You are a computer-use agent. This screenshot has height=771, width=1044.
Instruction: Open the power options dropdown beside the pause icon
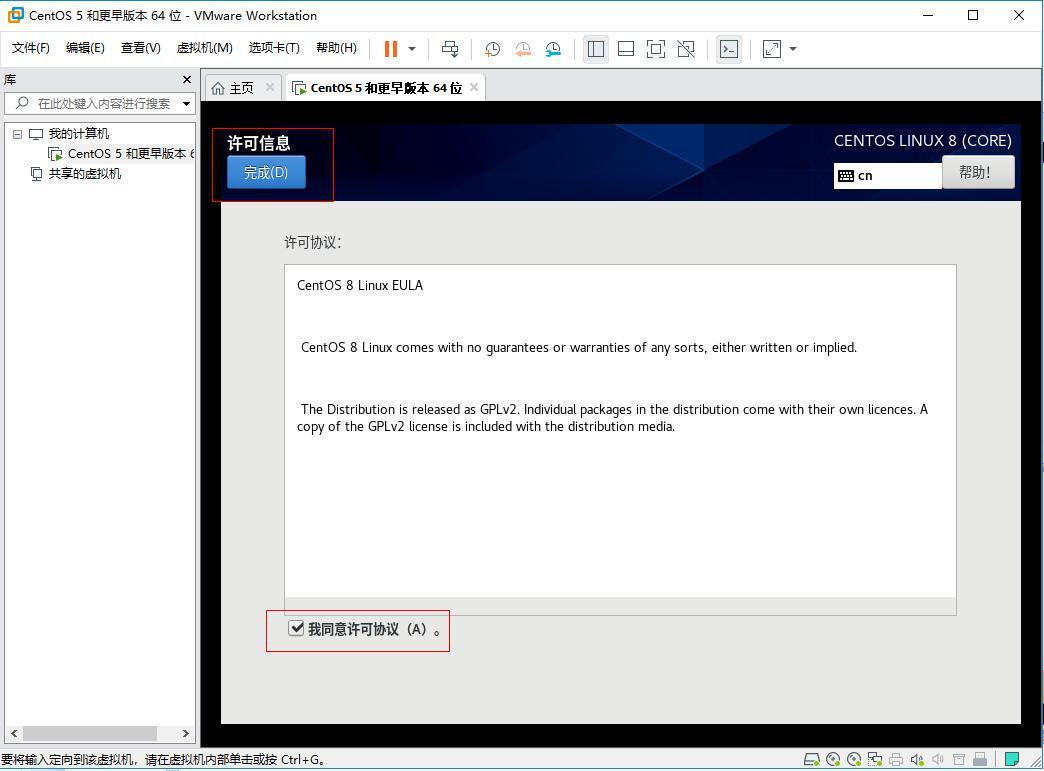412,49
